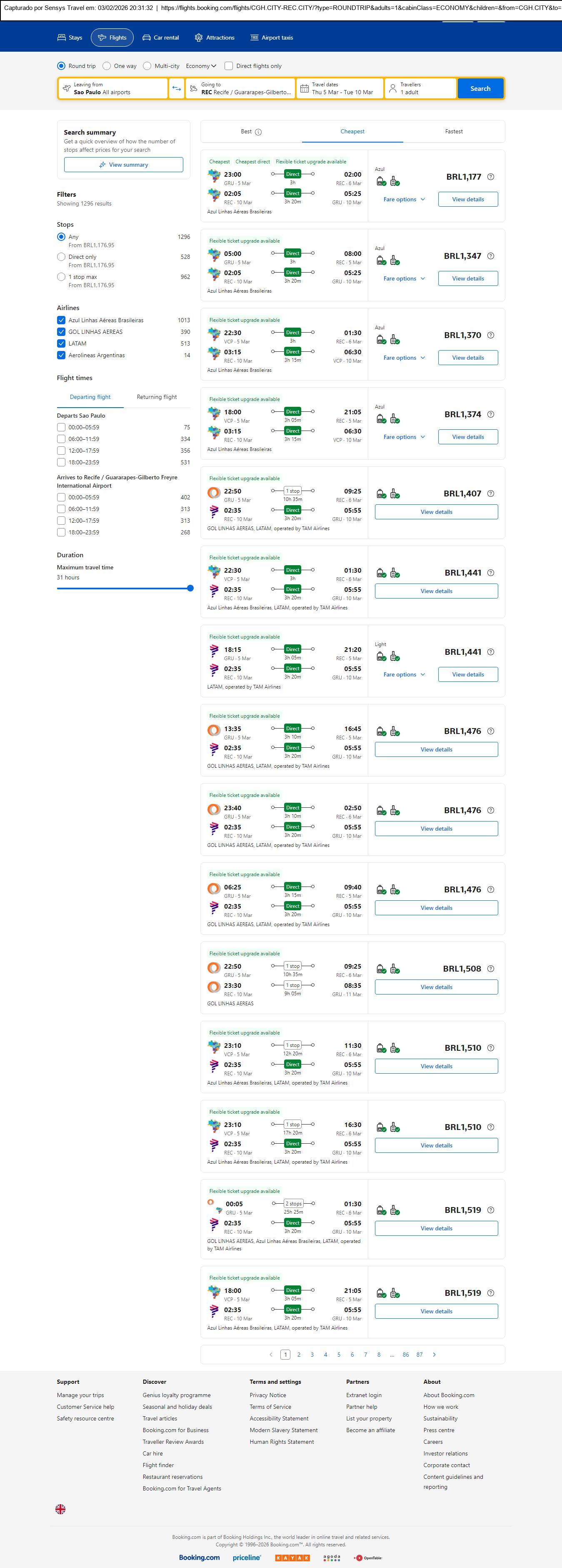Enable the Direct flights only checkbox

pos(229,66)
